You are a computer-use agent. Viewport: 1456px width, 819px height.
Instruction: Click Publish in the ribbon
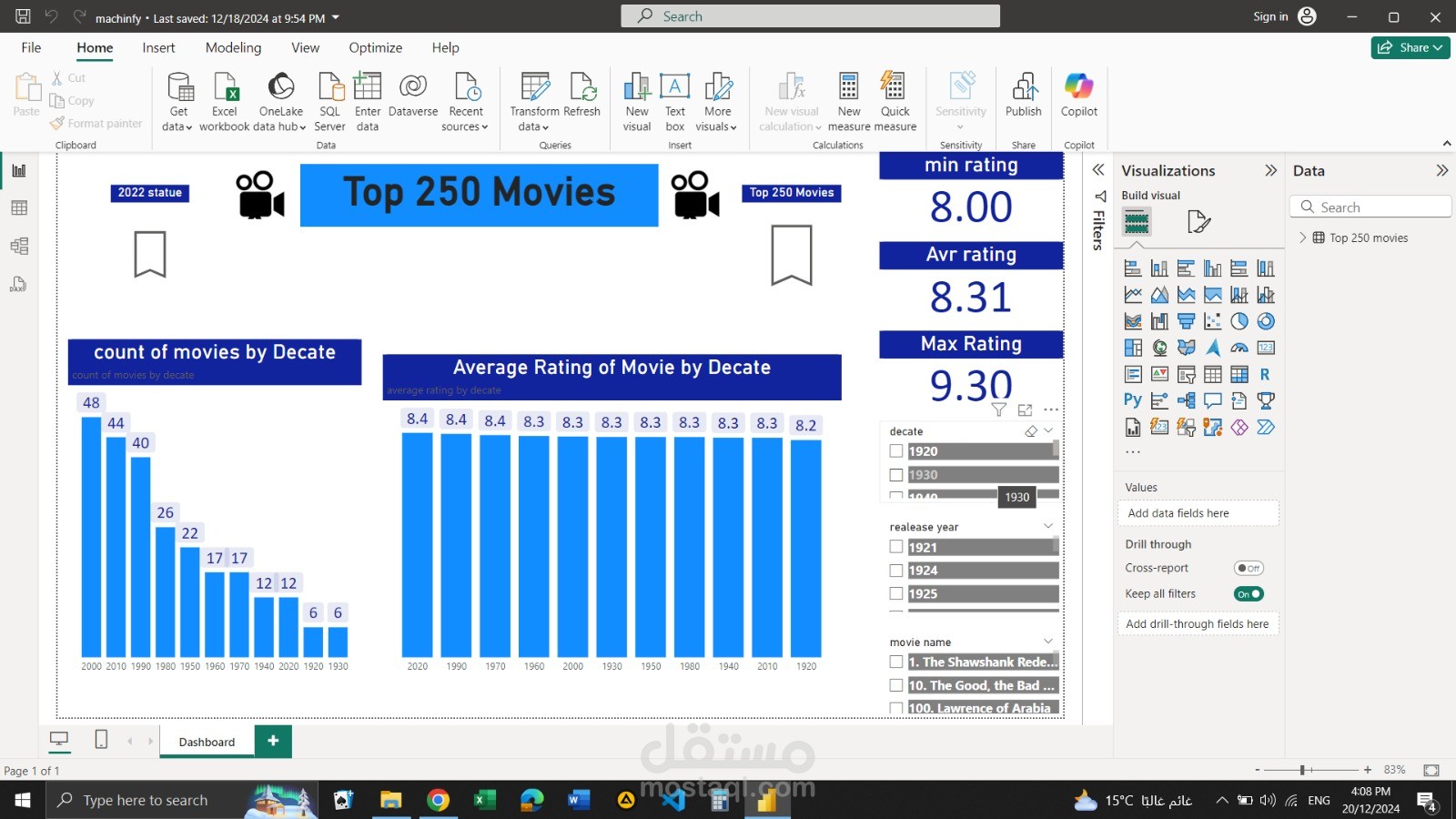1024,95
